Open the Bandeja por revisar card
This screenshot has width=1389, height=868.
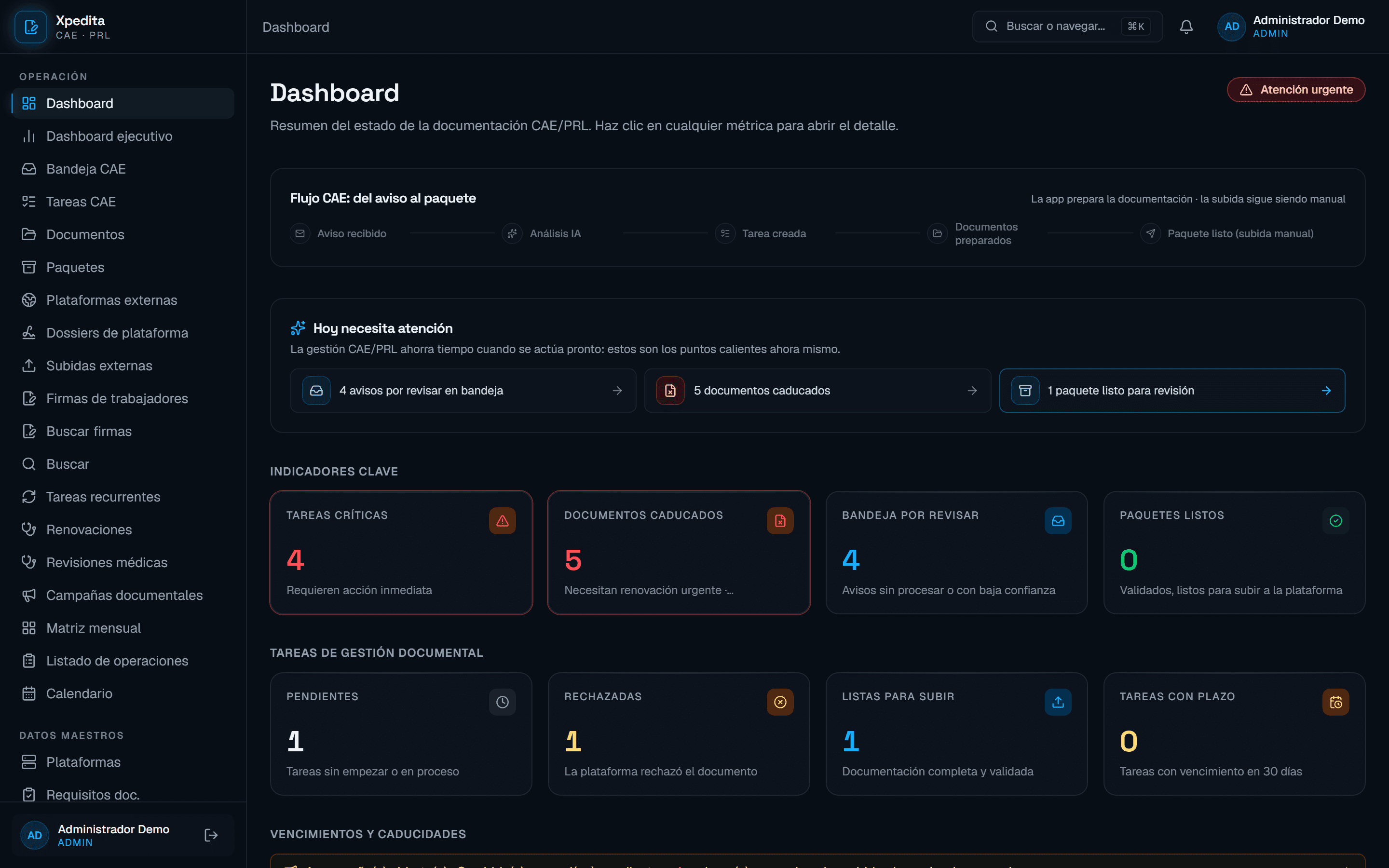[x=957, y=553]
